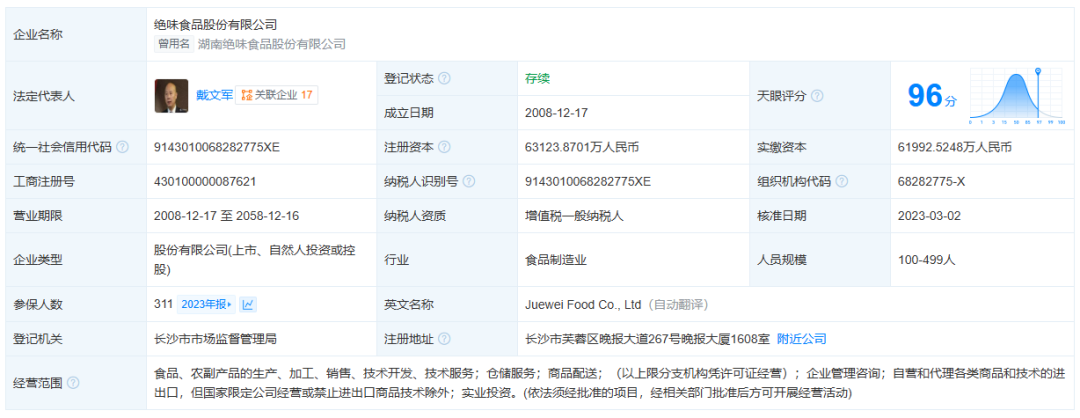Click company type 股份有限公司 value
Viewport: 1080px width, 418px height.
tap(255, 260)
